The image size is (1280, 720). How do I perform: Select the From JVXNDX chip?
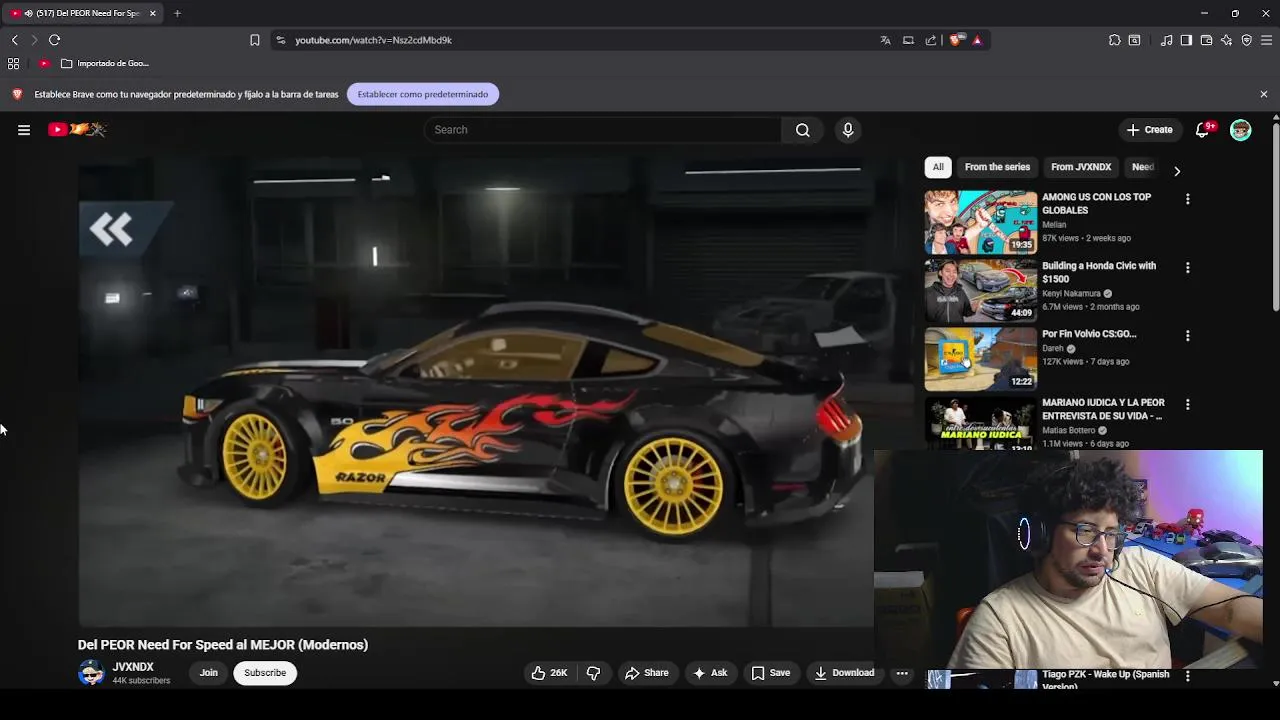tap(1081, 167)
